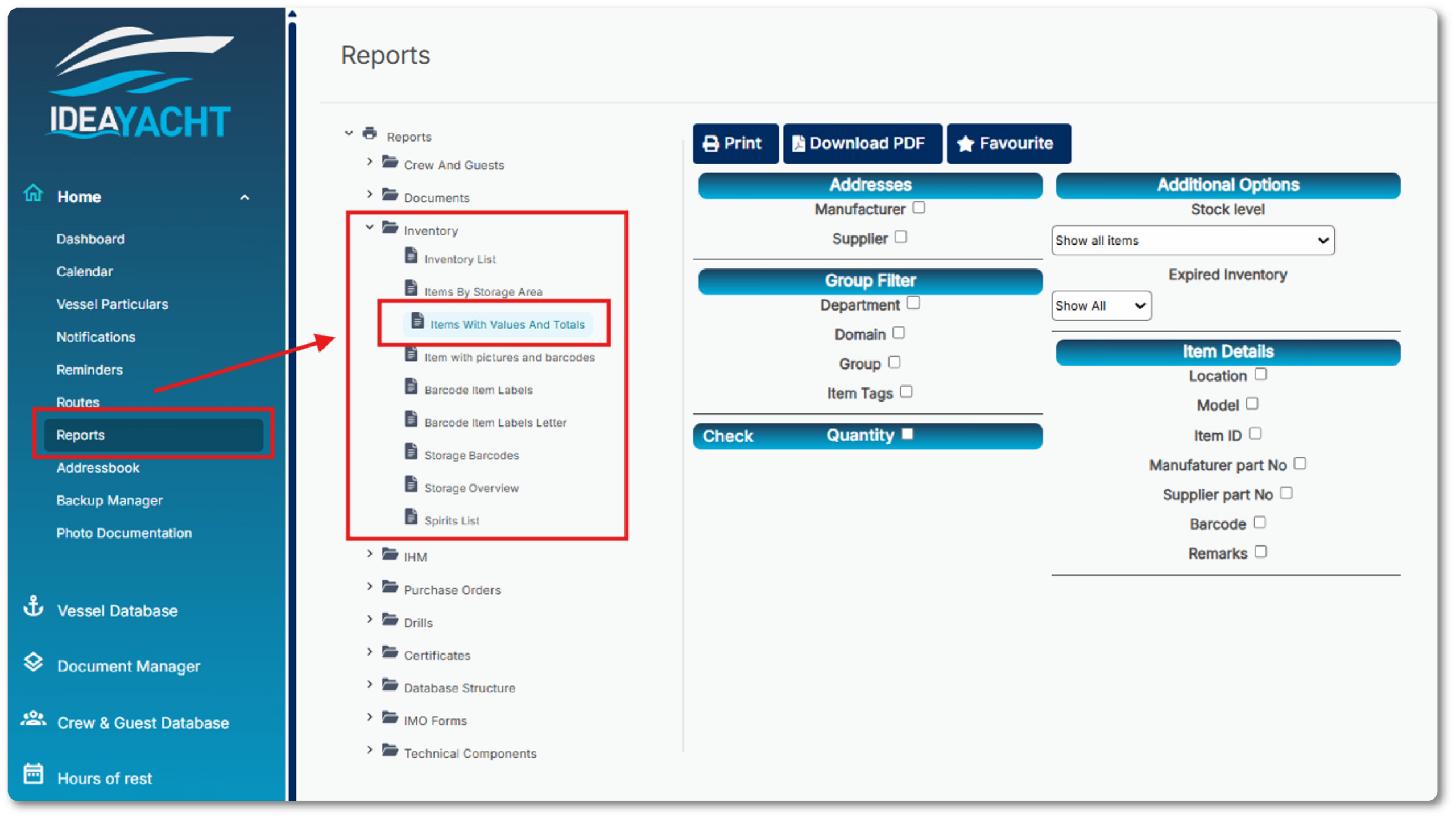The width and height of the screenshot is (1456, 819).
Task: Click the Purchase Orders folder icon
Action: (390, 586)
